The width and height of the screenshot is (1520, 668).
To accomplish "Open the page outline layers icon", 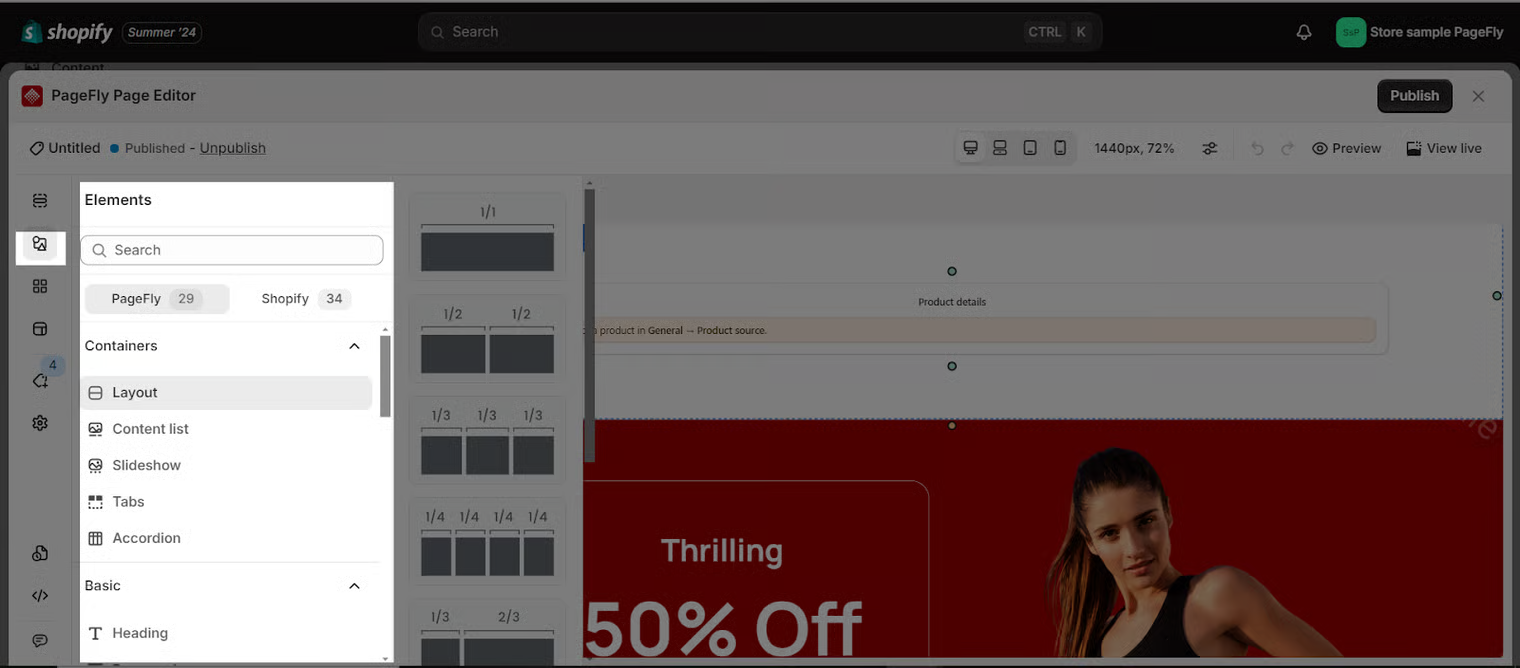I will click(x=40, y=201).
